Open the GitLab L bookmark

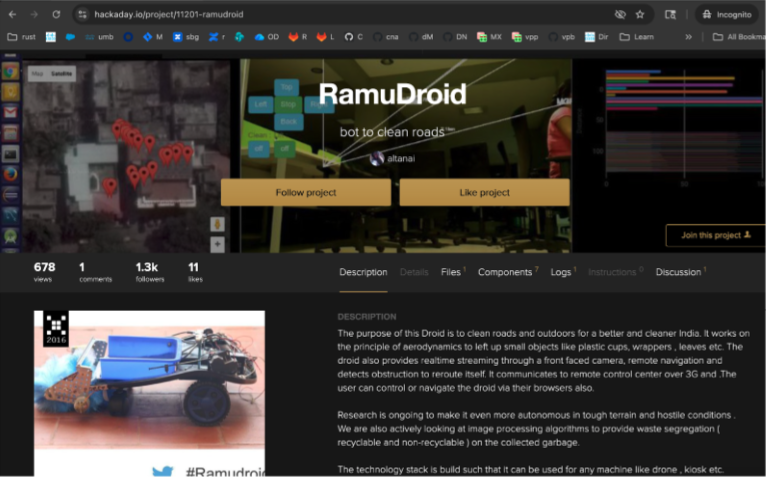click(326, 37)
